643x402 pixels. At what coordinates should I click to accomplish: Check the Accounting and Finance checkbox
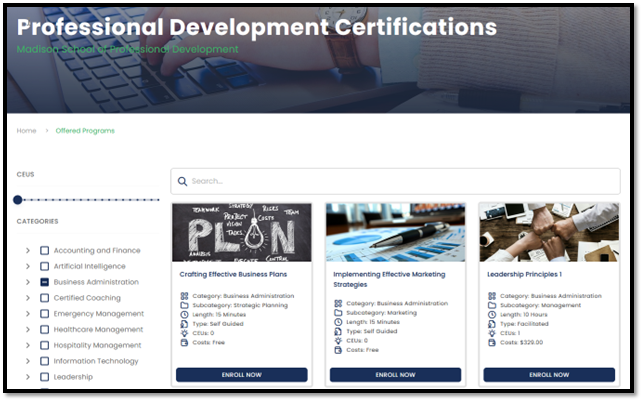[45, 250]
